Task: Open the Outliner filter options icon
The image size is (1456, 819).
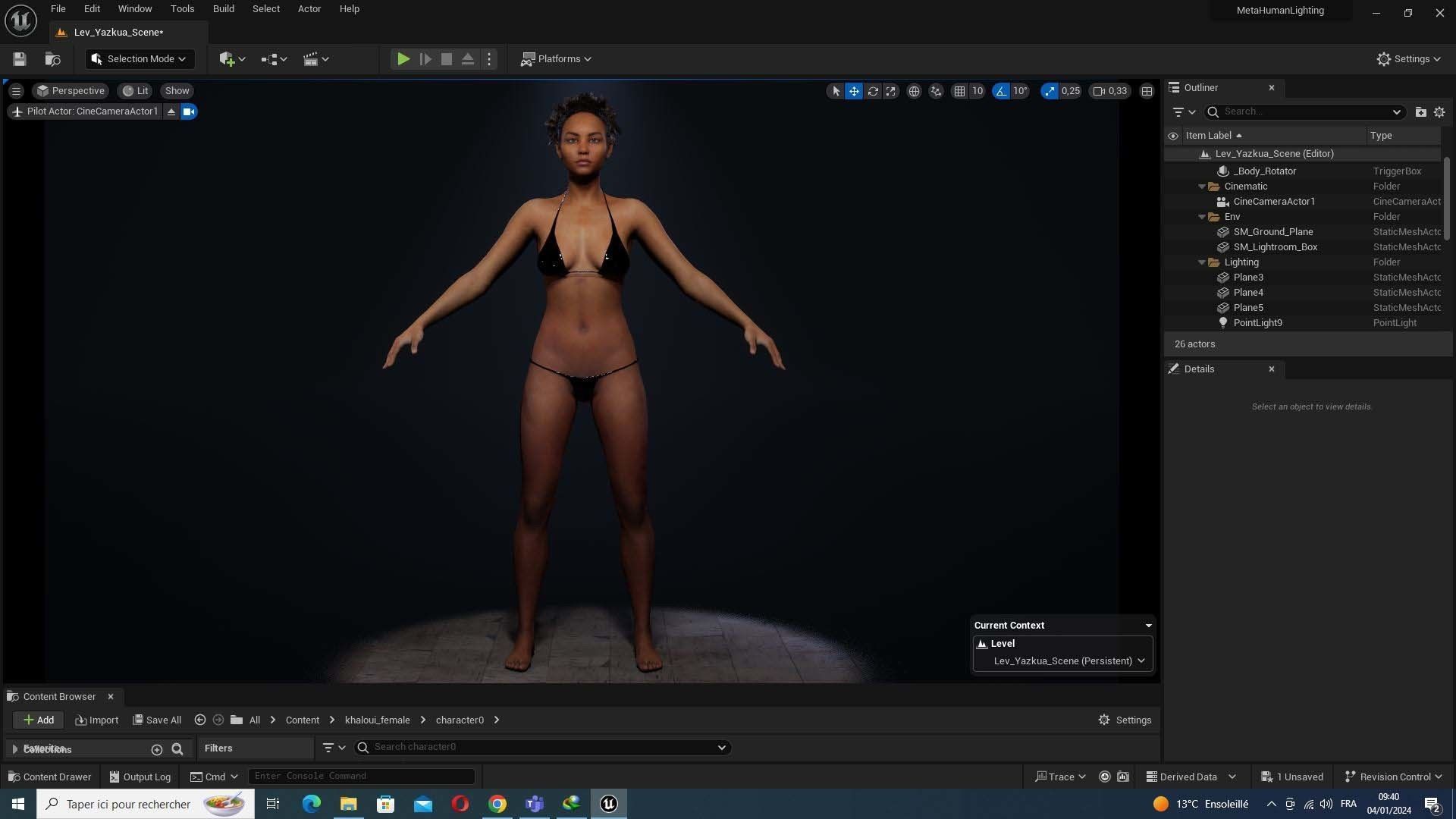Action: [x=1183, y=112]
